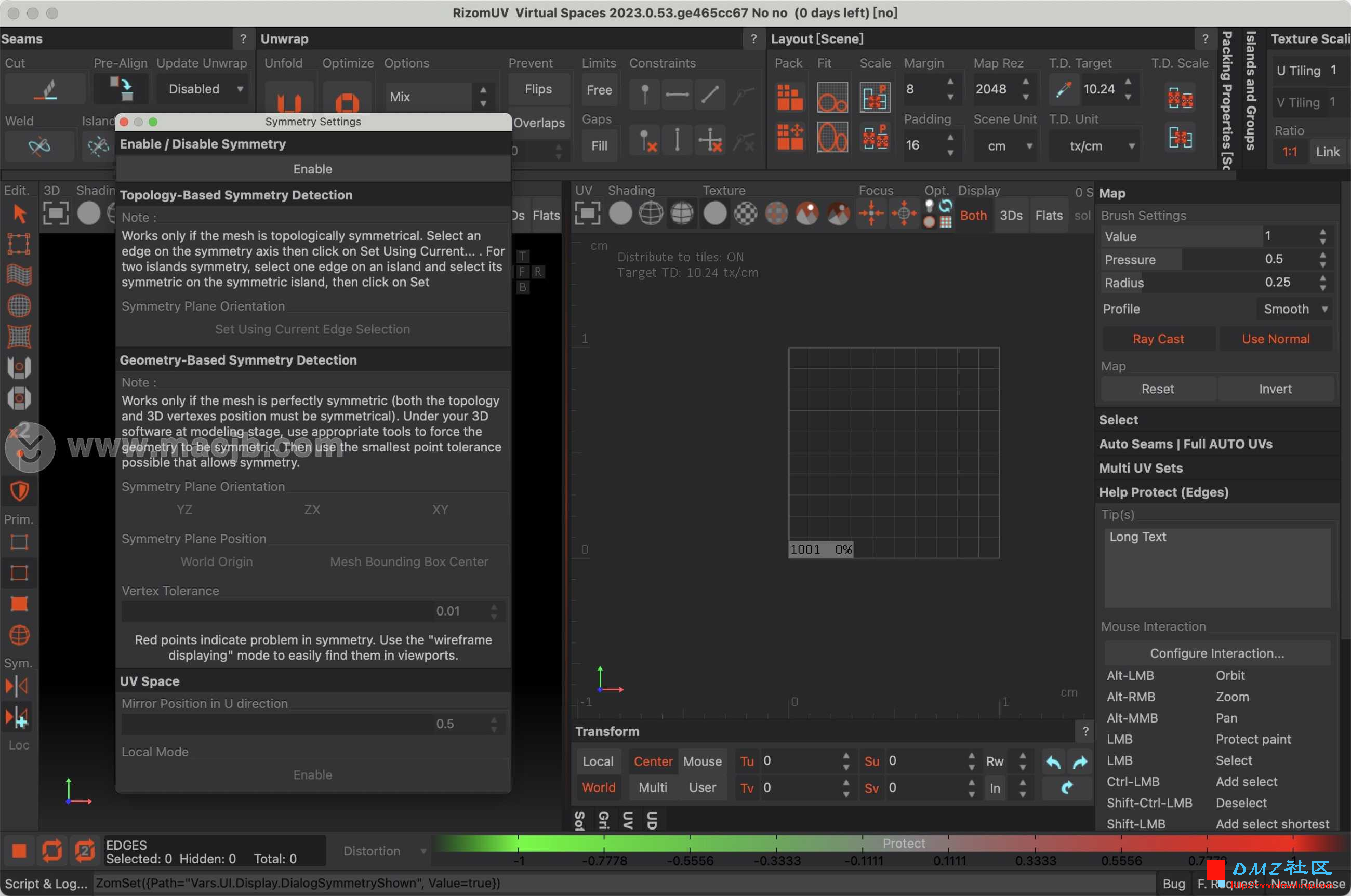Click the Weld seams icon
1351x896 pixels.
point(39,146)
